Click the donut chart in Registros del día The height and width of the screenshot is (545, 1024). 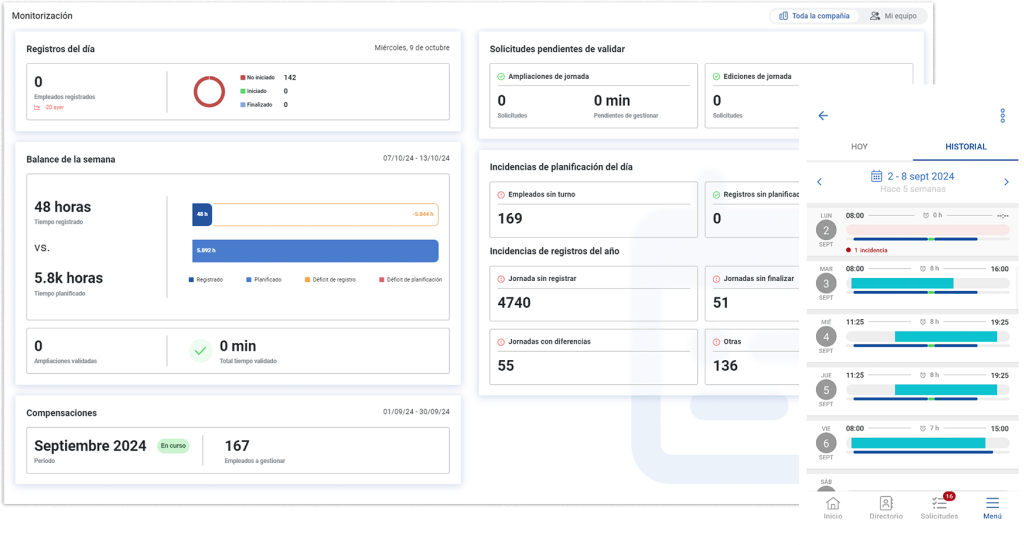point(209,91)
